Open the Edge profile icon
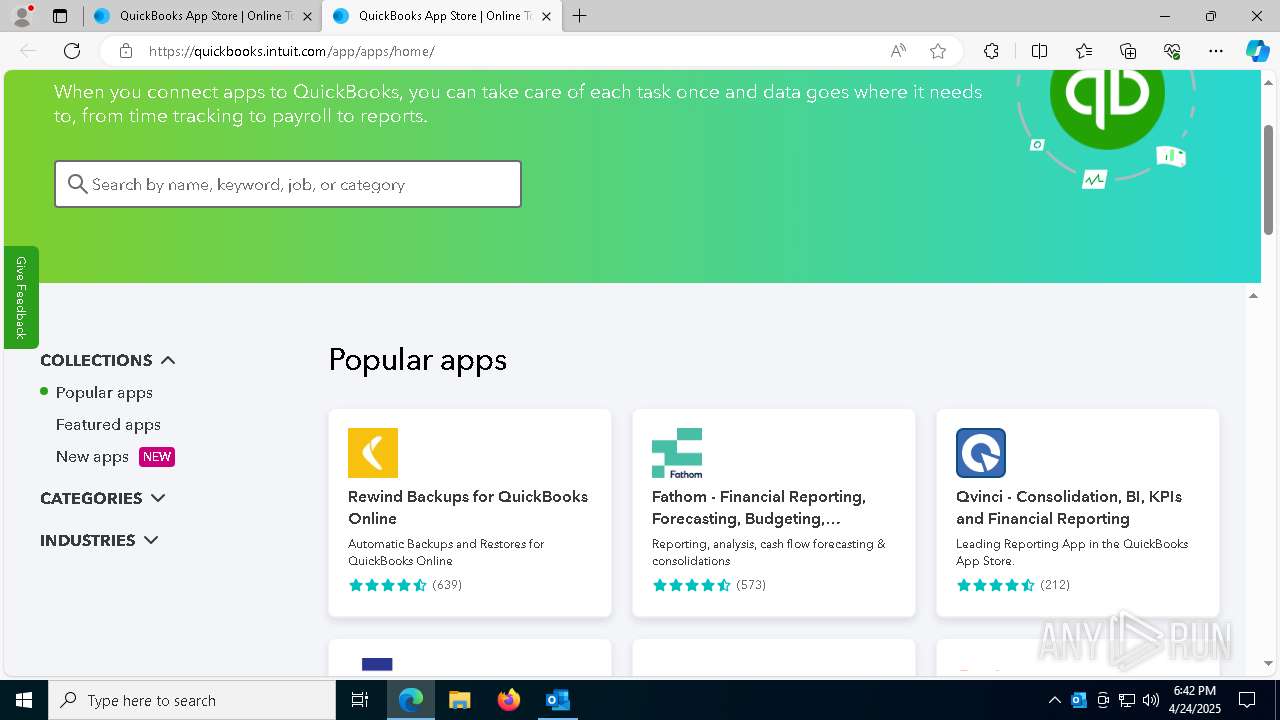This screenshot has height=720, width=1280. [22, 16]
